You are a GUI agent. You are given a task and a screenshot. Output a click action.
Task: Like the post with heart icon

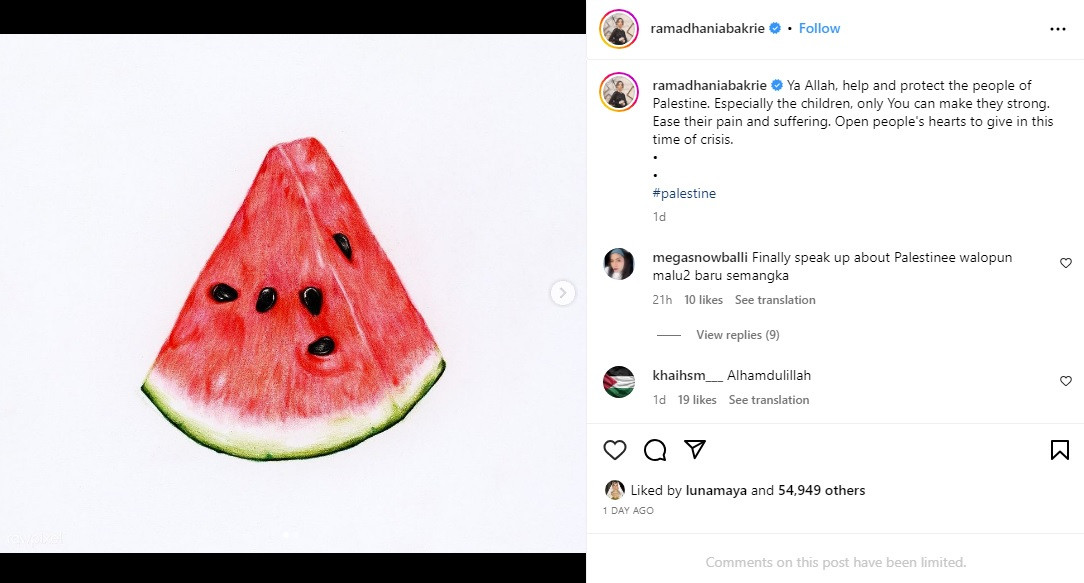tap(615, 450)
